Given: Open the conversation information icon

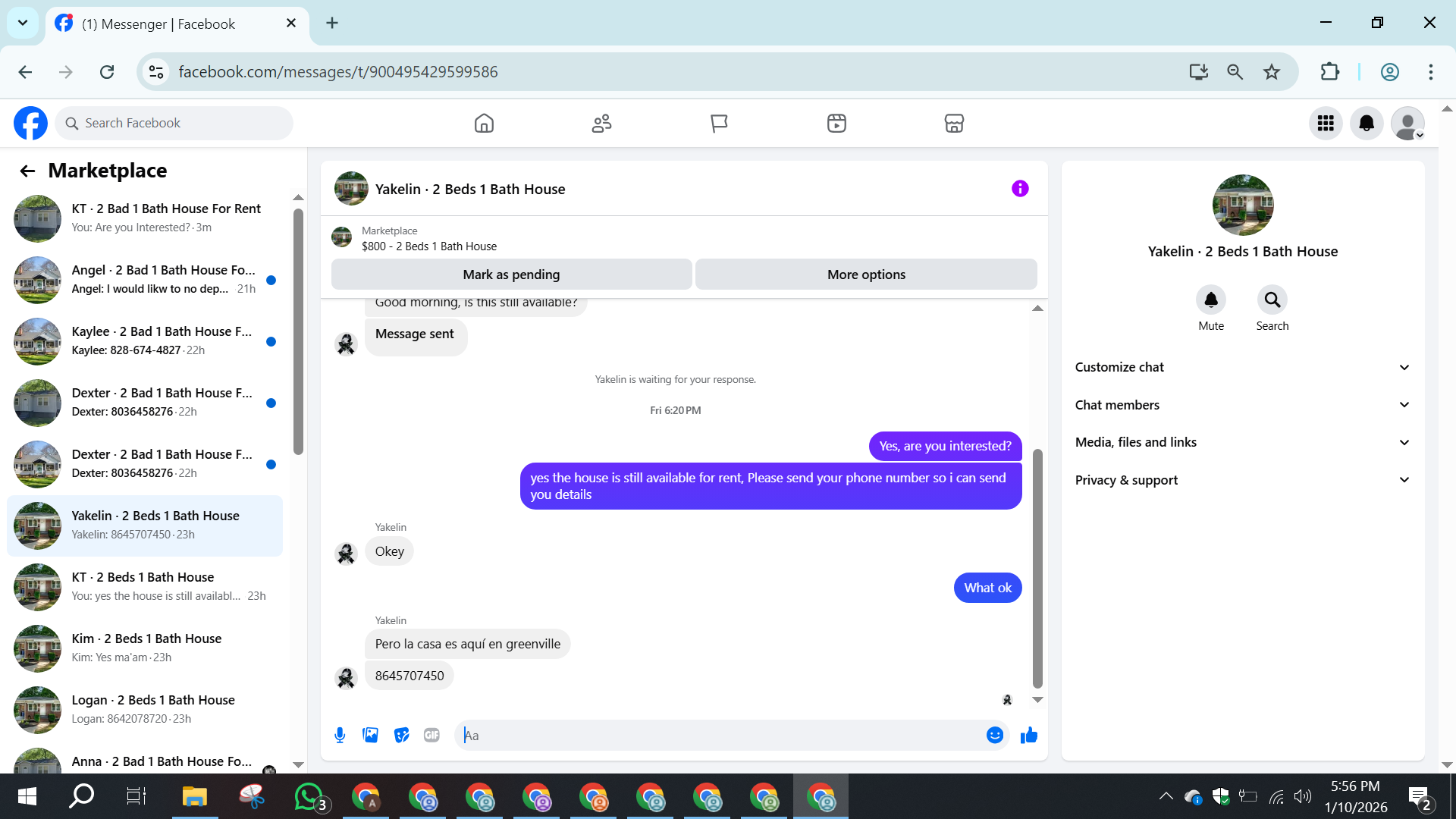Looking at the screenshot, I should pos(1020,189).
